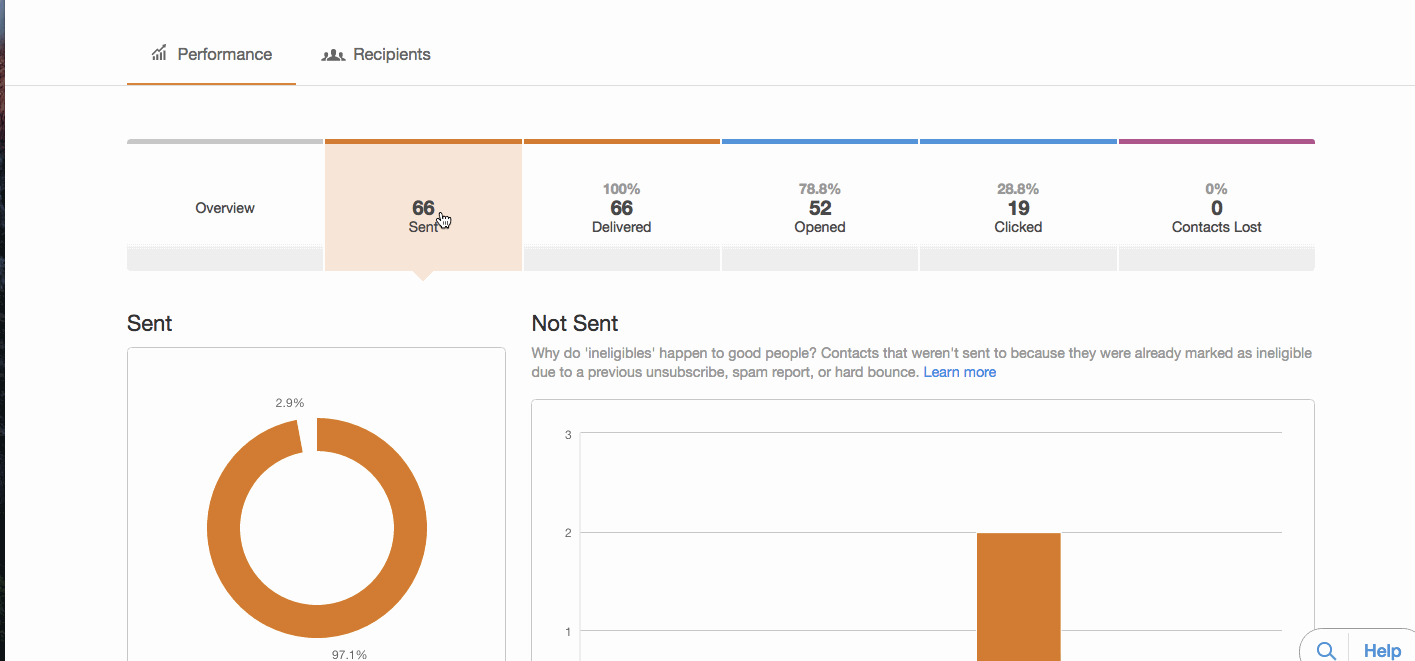The height and width of the screenshot is (661, 1415).
Task: Click the Learn more link
Action: click(x=959, y=372)
